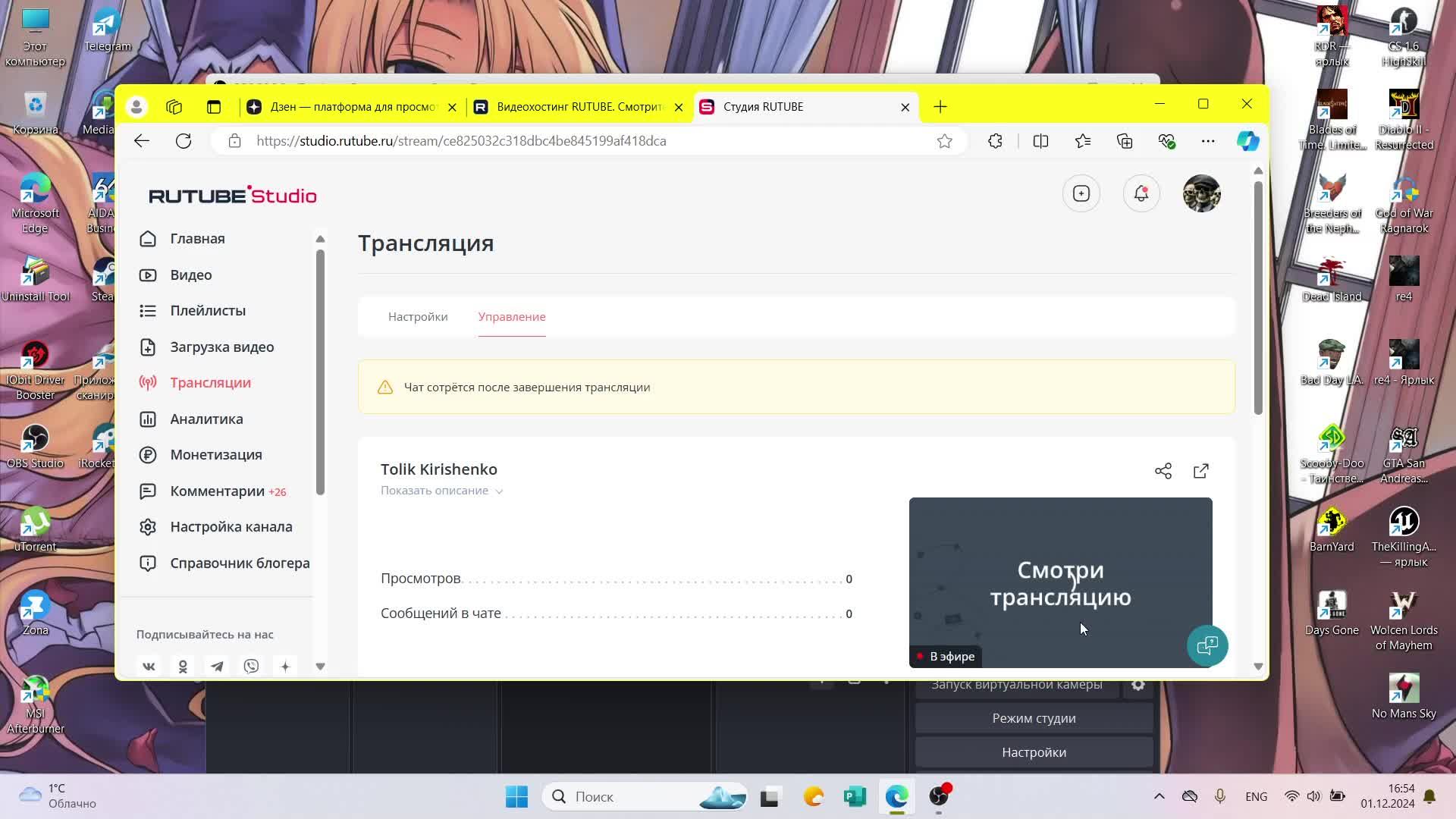Click the page vertical scrollbar
The image size is (1456, 819).
coord(1258,297)
